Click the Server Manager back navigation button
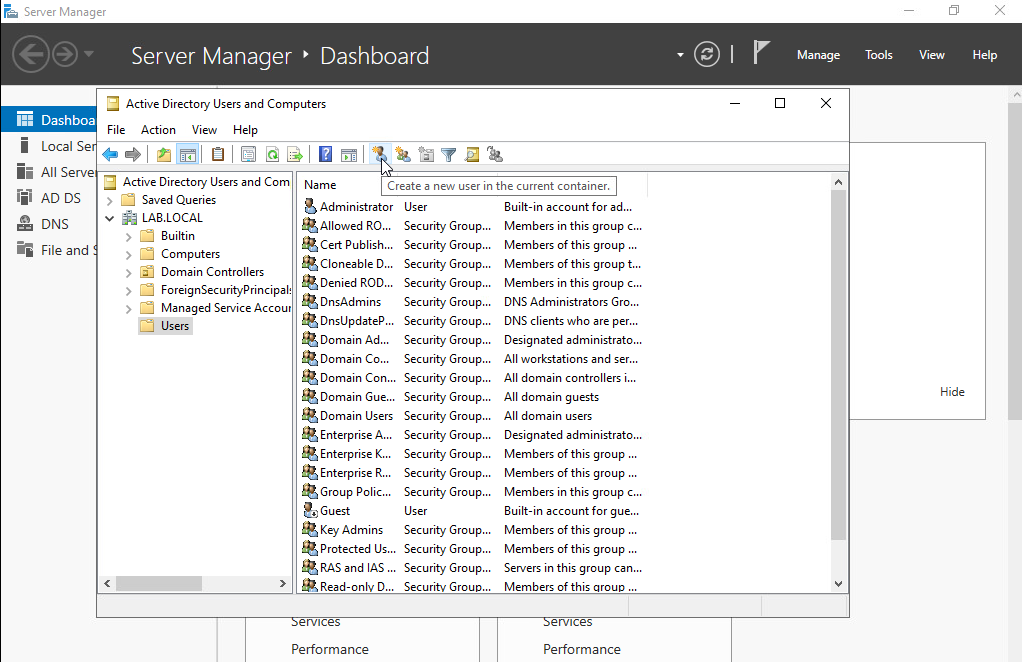1022x662 pixels. pos(31,53)
